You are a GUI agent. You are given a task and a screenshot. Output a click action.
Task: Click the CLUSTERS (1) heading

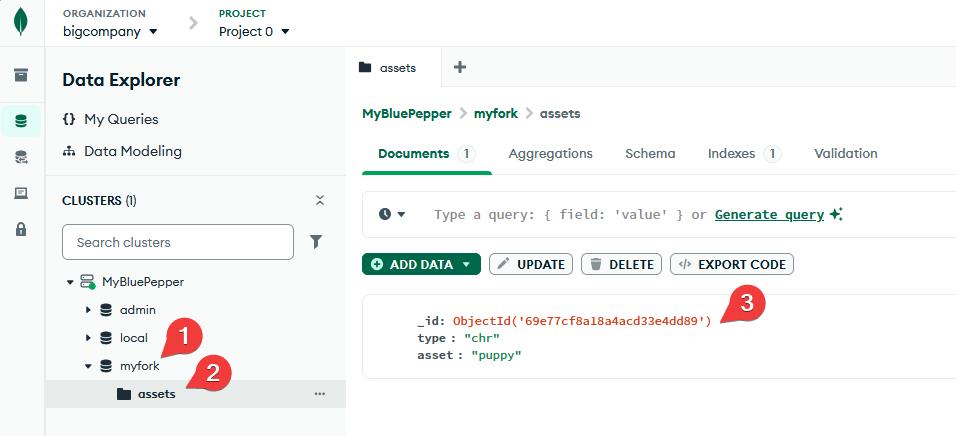coord(99,200)
